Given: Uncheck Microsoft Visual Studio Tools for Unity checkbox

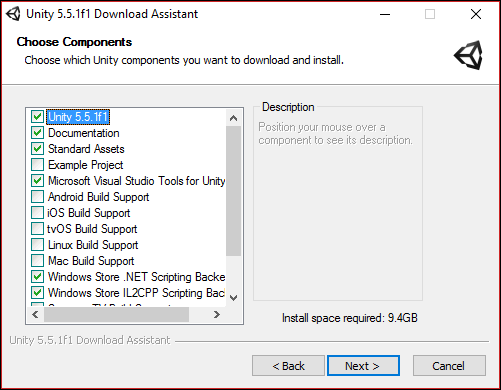Looking at the screenshot, I should coord(37,181).
